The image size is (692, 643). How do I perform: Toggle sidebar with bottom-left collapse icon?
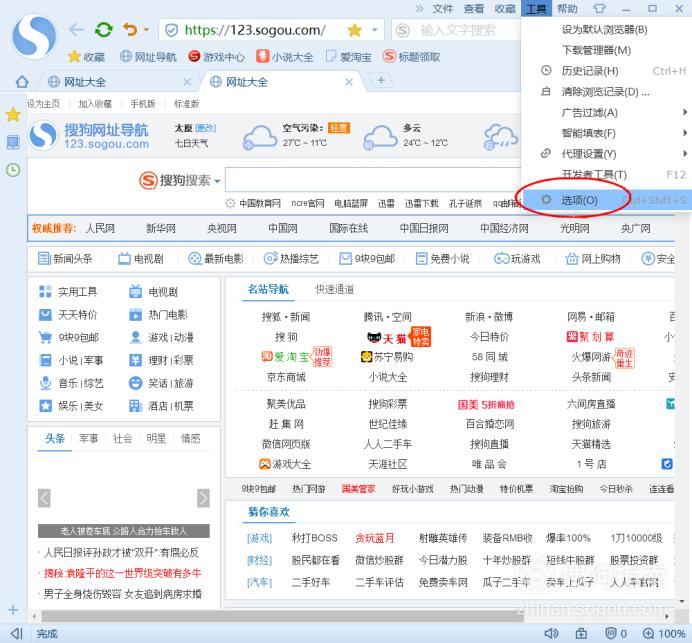click(x=16, y=634)
